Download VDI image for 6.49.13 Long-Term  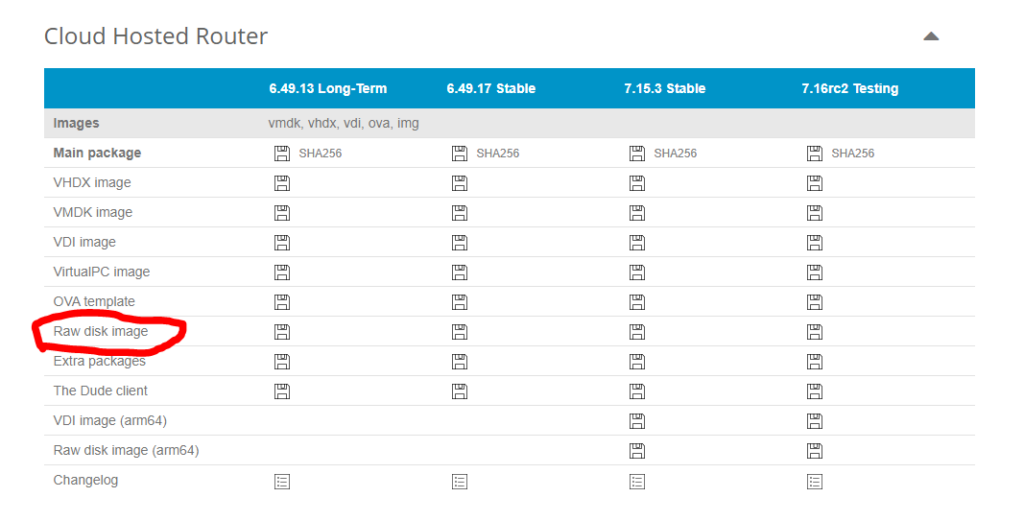[x=282, y=243]
